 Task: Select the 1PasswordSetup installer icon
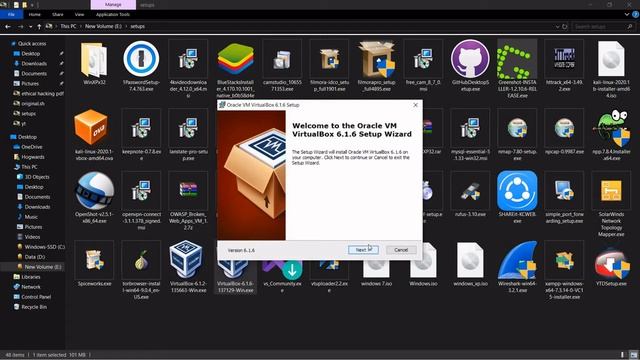coord(141,59)
